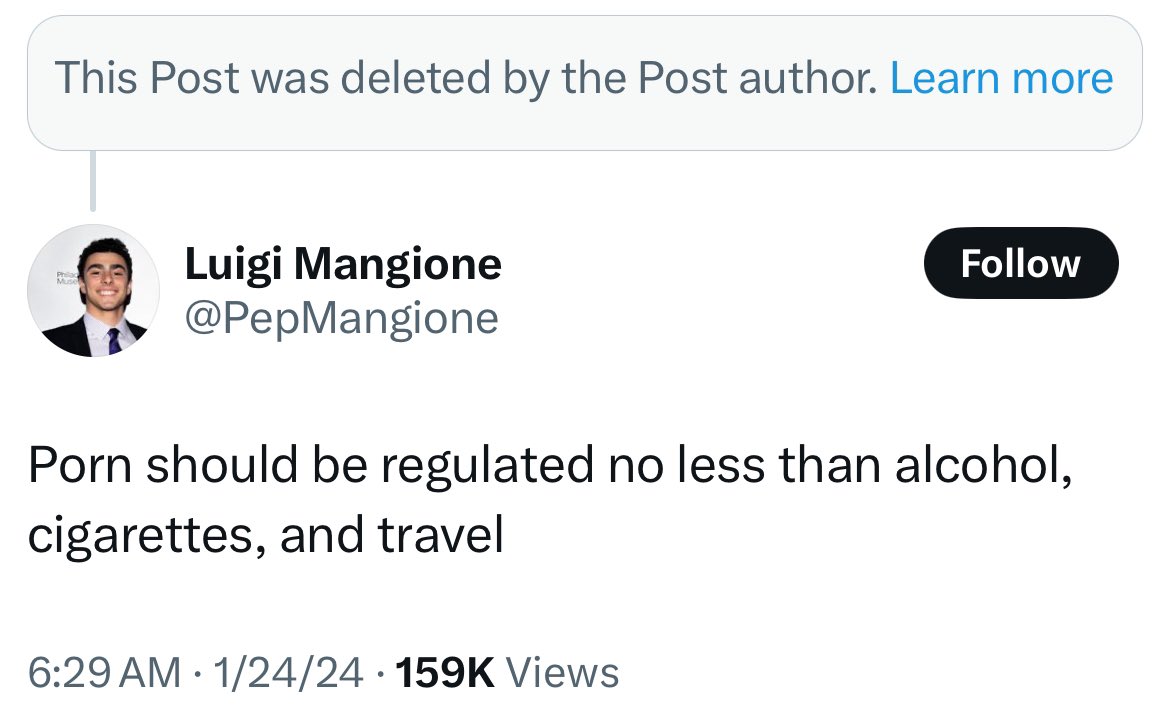Click the "Learn more" link
The width and height of the screenshot is (1170, 711).
(x=1001, y=78)
